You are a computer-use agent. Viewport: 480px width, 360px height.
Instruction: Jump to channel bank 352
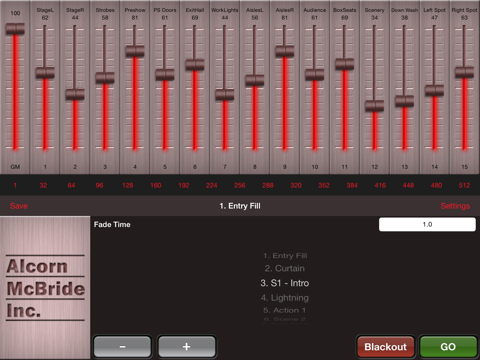(324, 185)
